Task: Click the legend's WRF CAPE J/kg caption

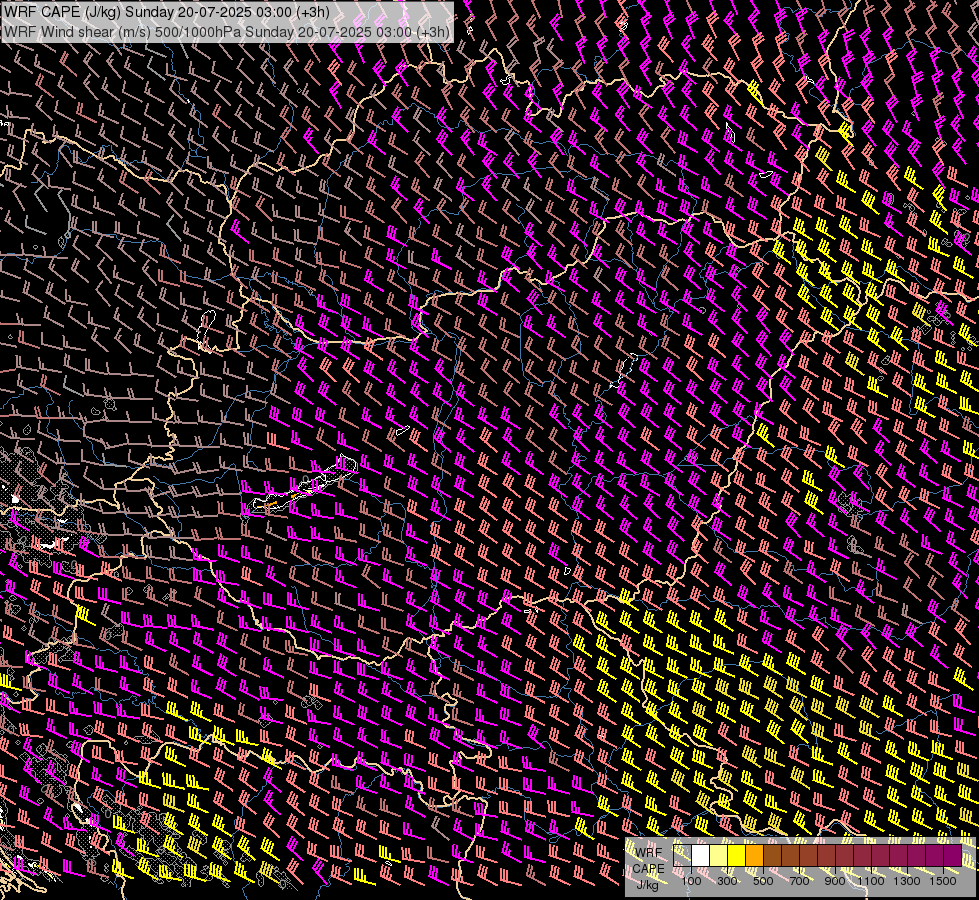Action: (649, 869)
